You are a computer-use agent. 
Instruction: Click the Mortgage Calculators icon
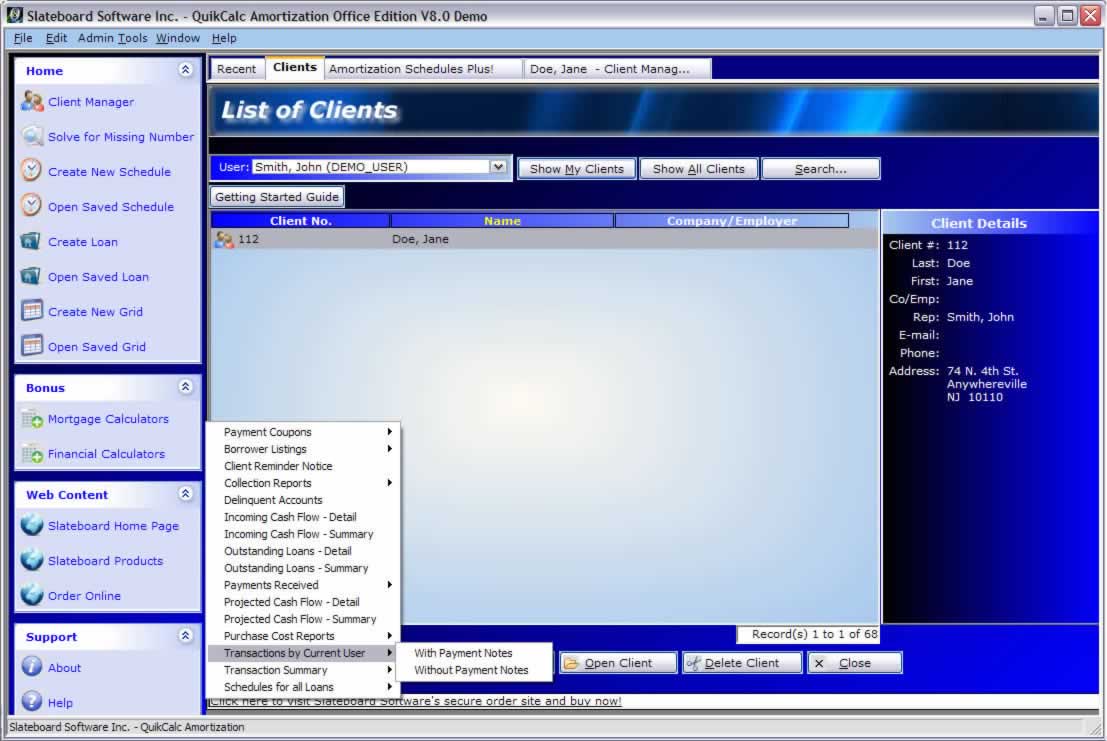click(x=32, y=419)
